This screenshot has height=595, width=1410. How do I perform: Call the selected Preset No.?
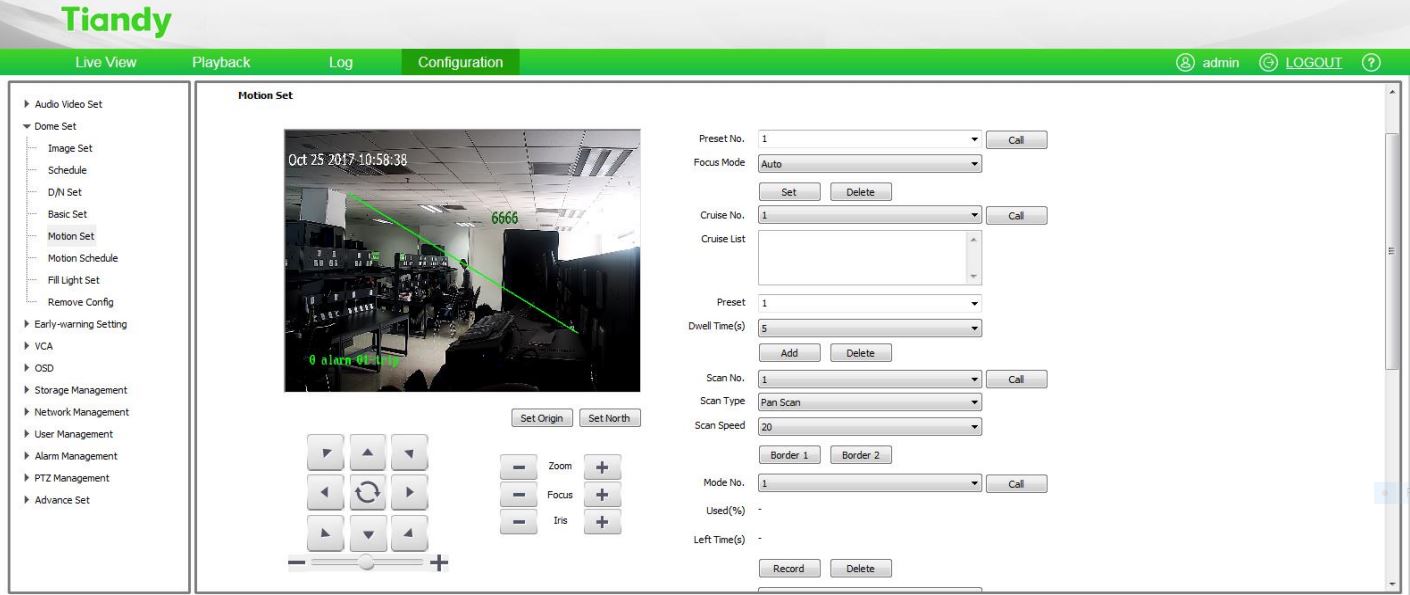pyautogui.click(x=1016, y=140)
